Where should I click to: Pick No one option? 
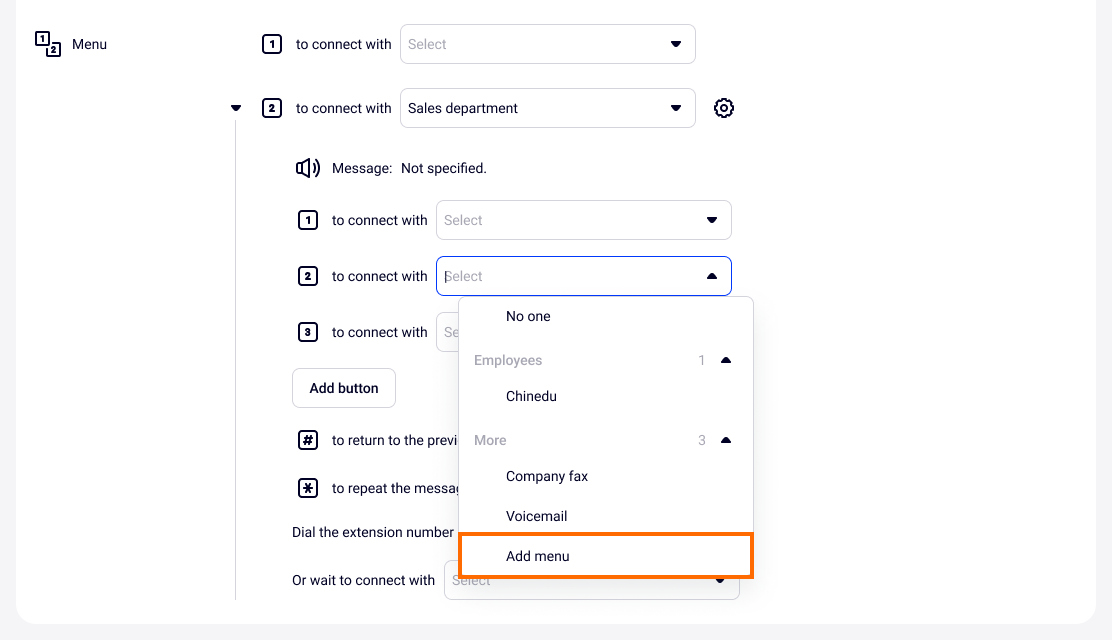point(528,316)
